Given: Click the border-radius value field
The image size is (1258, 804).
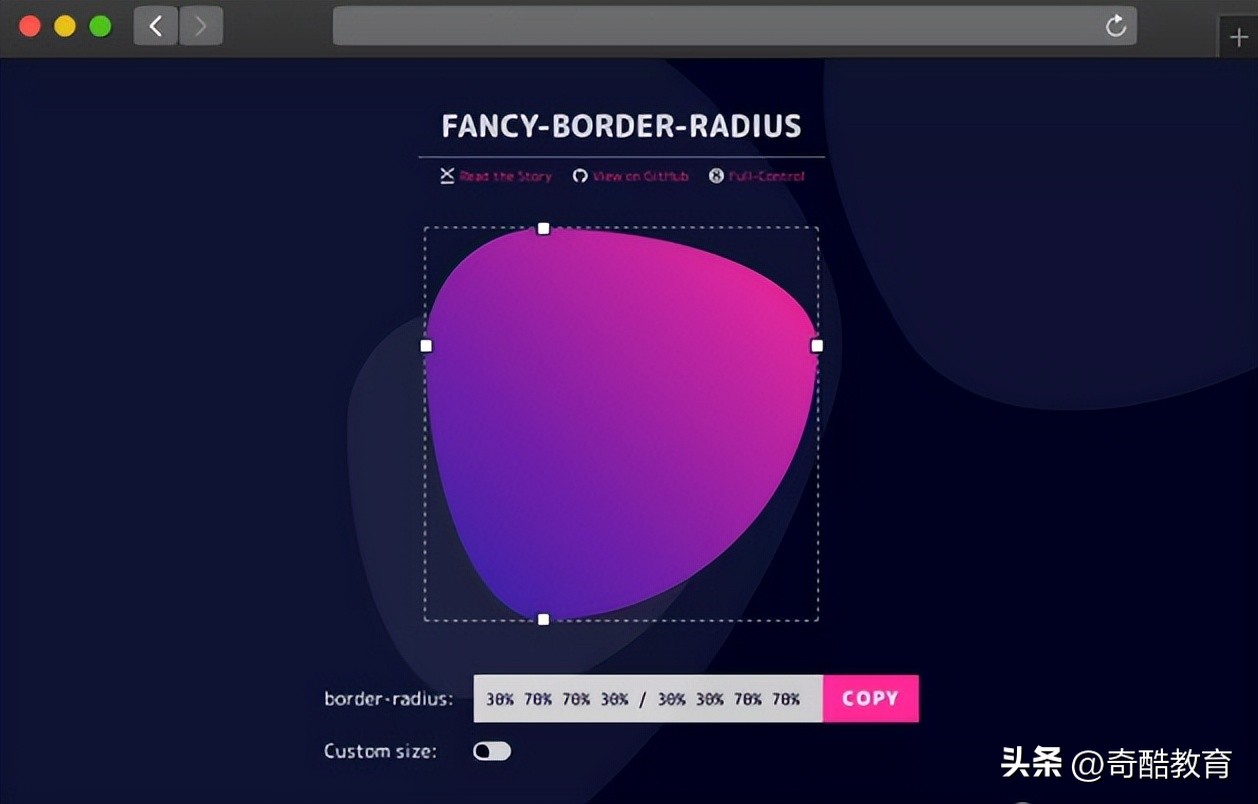Looking at the screenshot, I should (x=648, y=699).
